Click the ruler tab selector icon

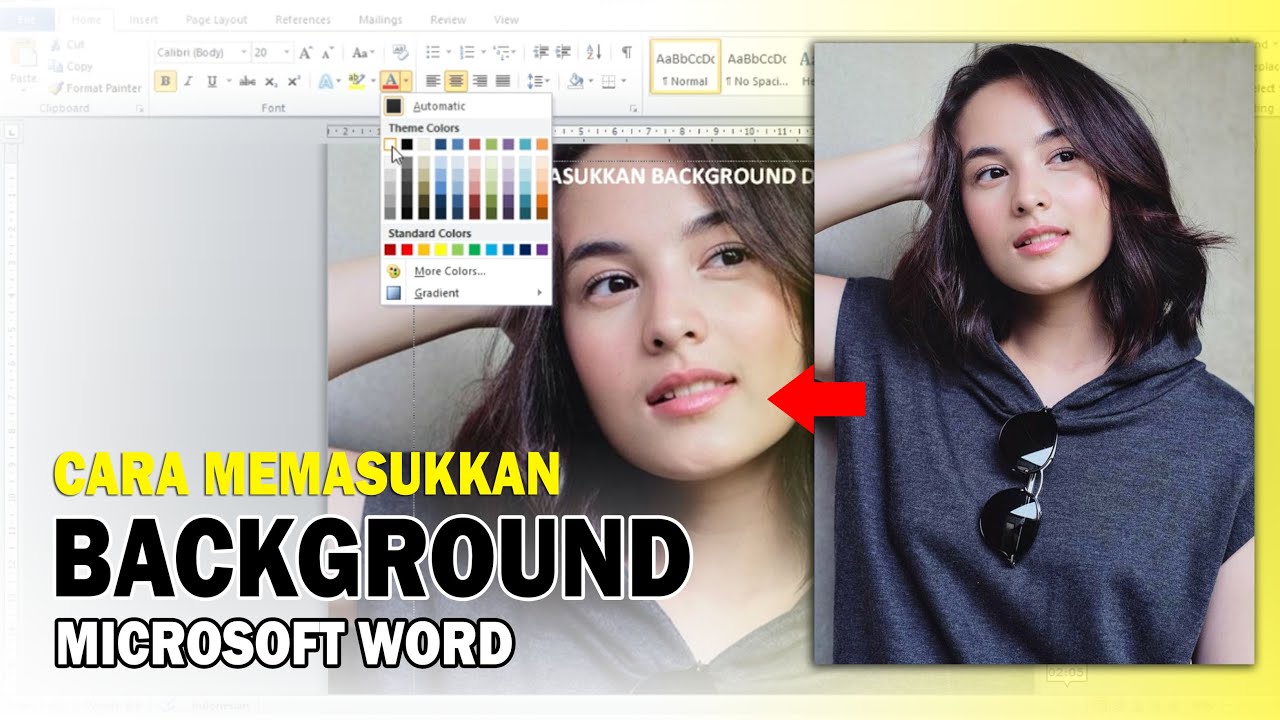click(x=10, y=132)
